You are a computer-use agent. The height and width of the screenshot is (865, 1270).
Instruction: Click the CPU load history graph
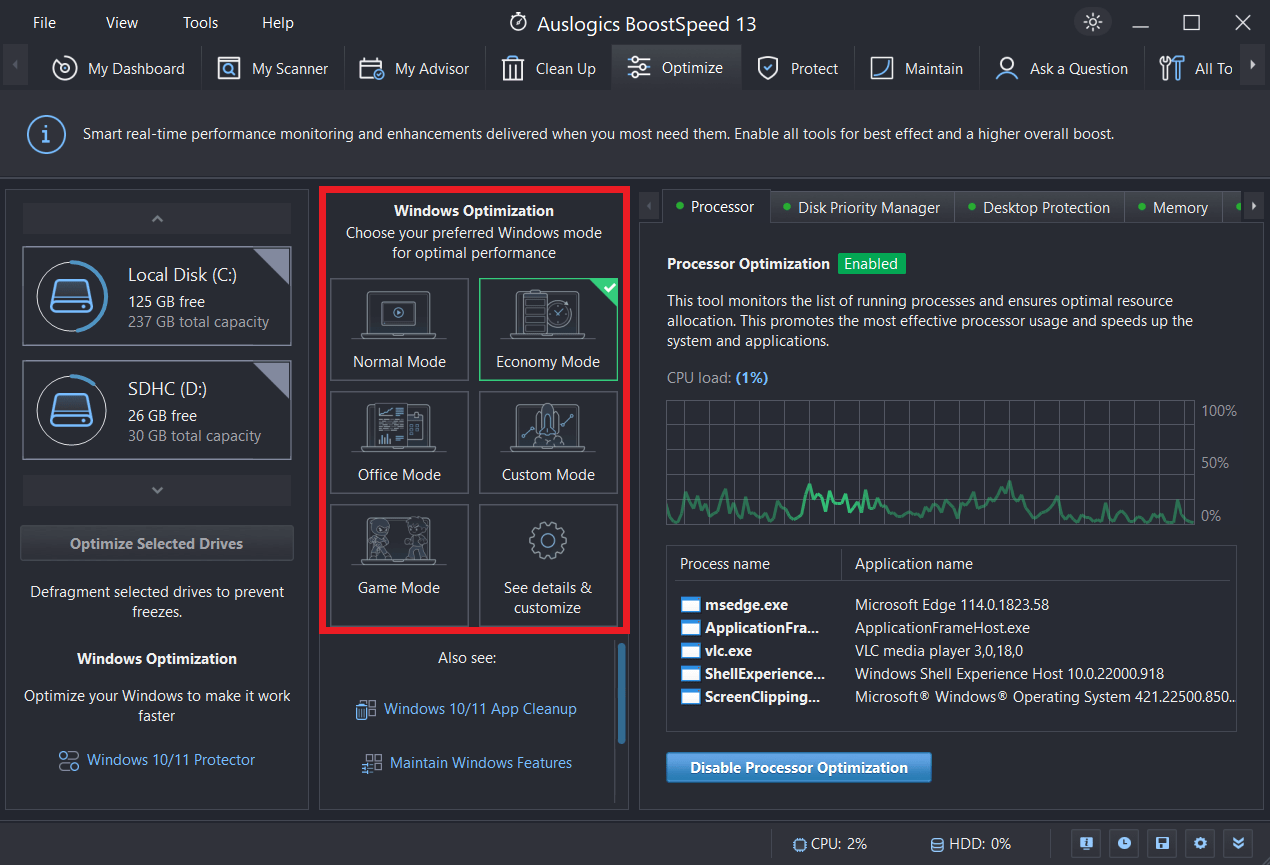(x=931, y=463)
